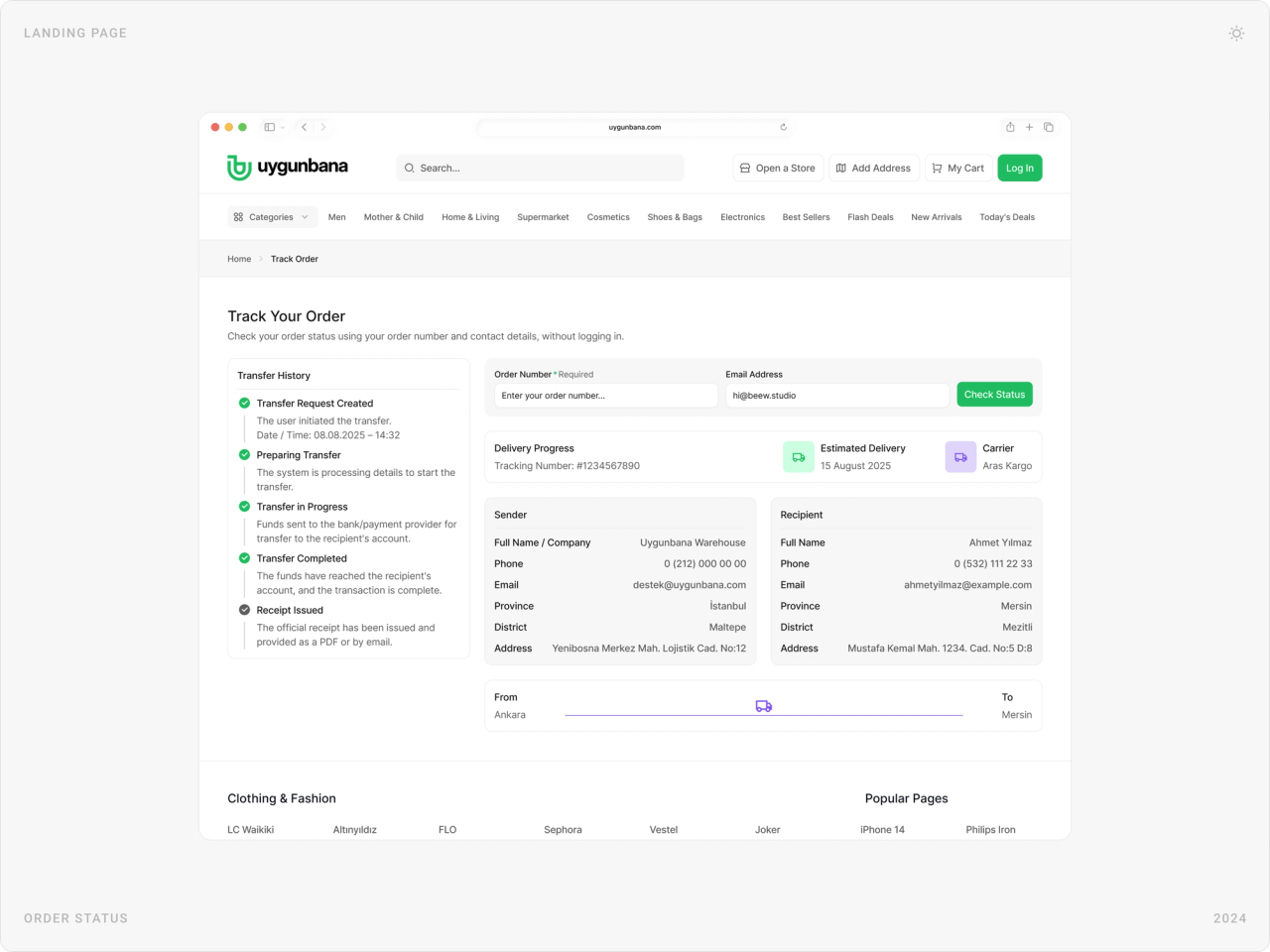Click Open a Store button
Image resolution: width=1270 pixels, height=952 pixels.
778,169
